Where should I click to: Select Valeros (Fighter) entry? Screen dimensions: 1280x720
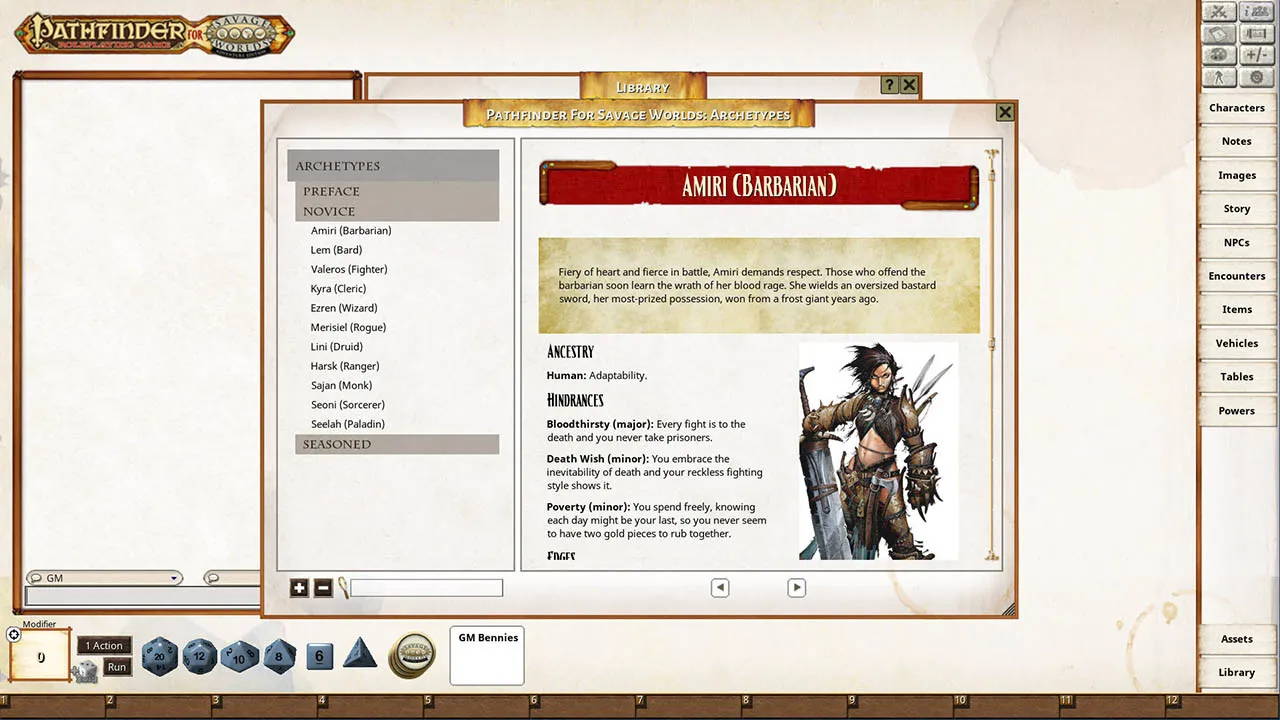[349, 269]
